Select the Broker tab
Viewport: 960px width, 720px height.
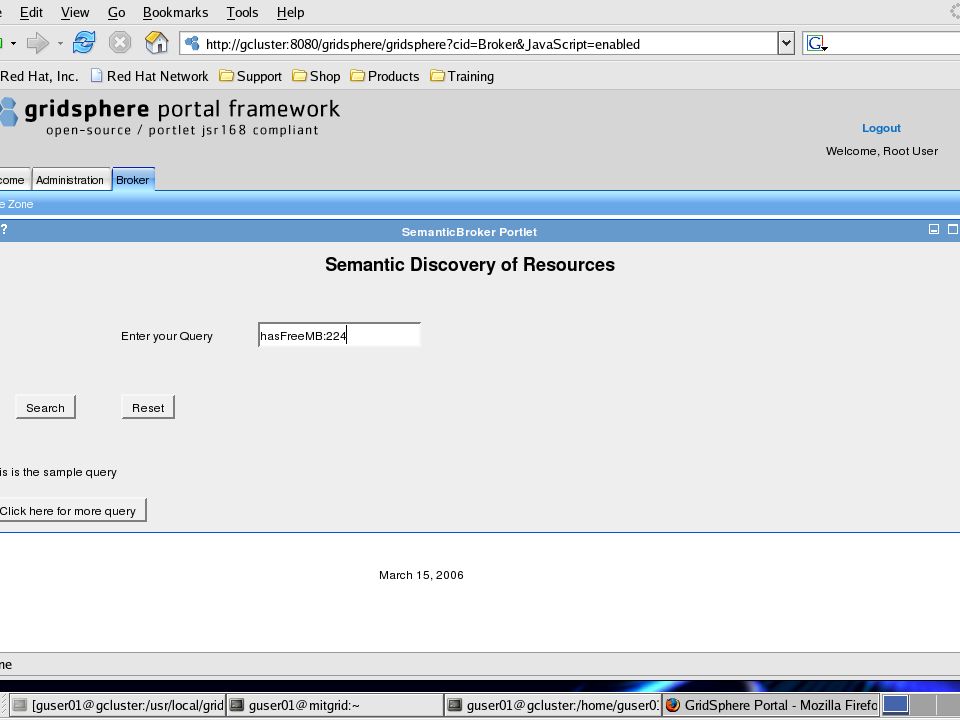(133, 179)
